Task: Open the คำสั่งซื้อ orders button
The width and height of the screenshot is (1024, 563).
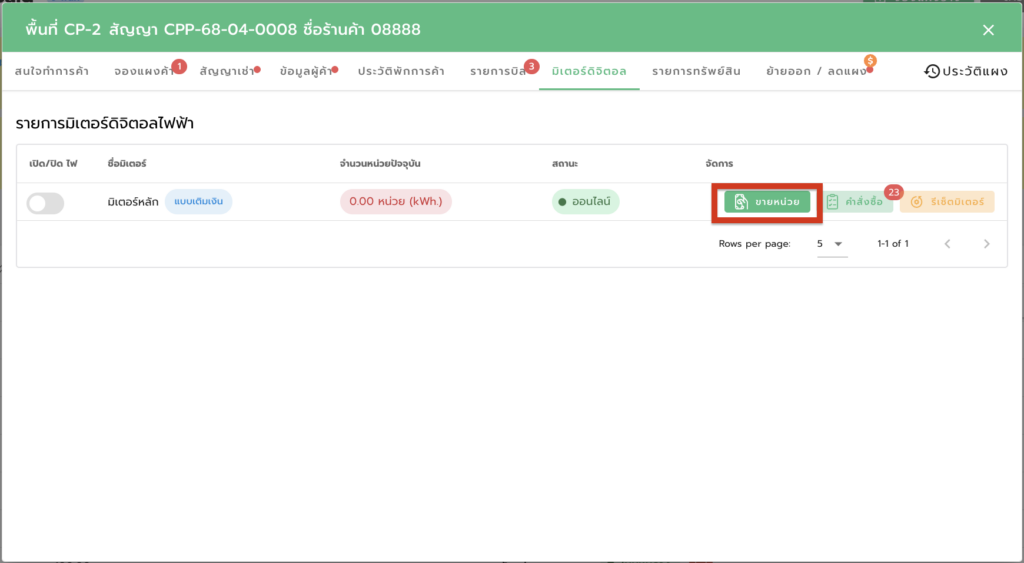Action: (856, 202)
